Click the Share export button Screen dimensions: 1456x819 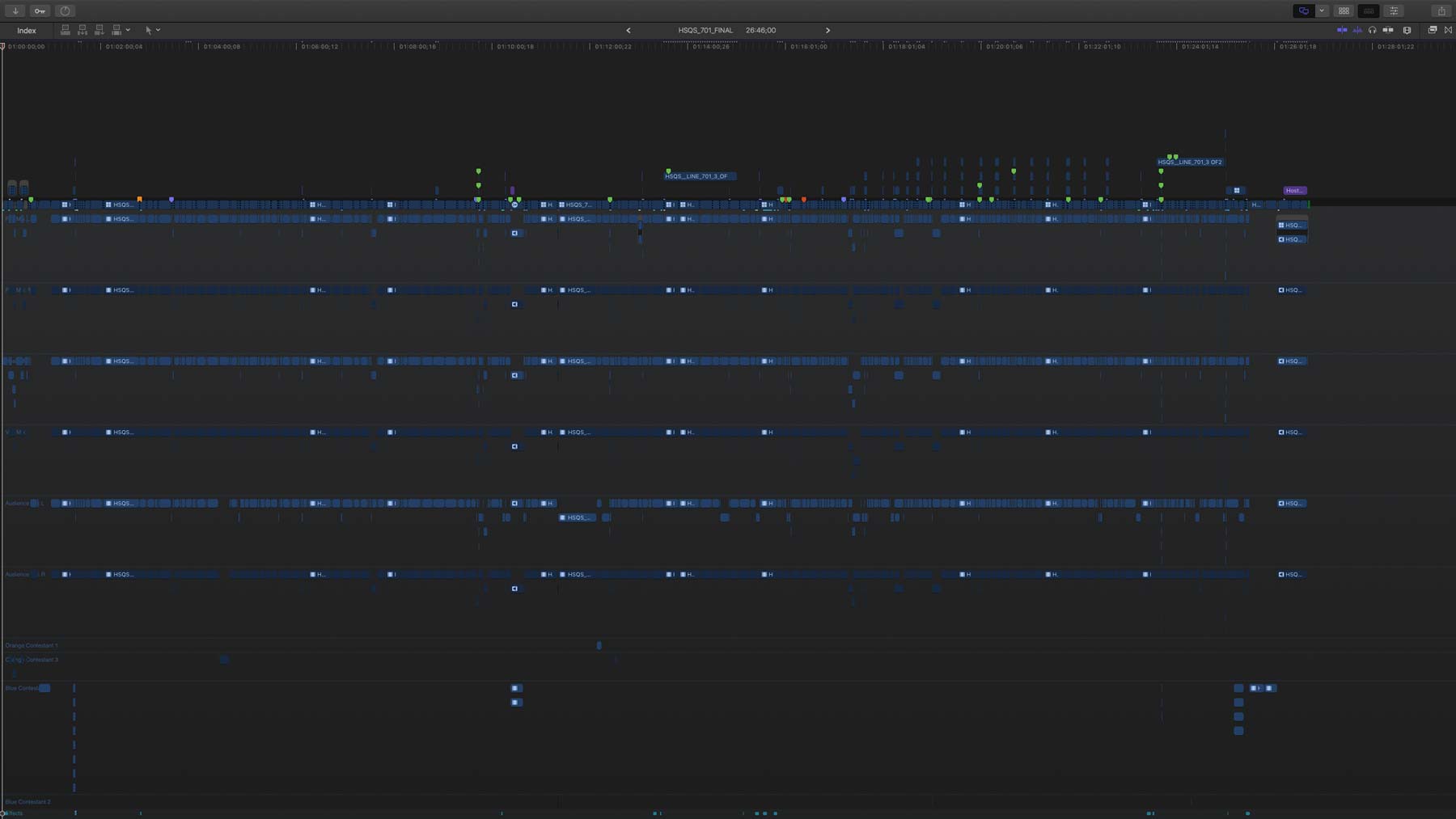[x=1441, y=11]
